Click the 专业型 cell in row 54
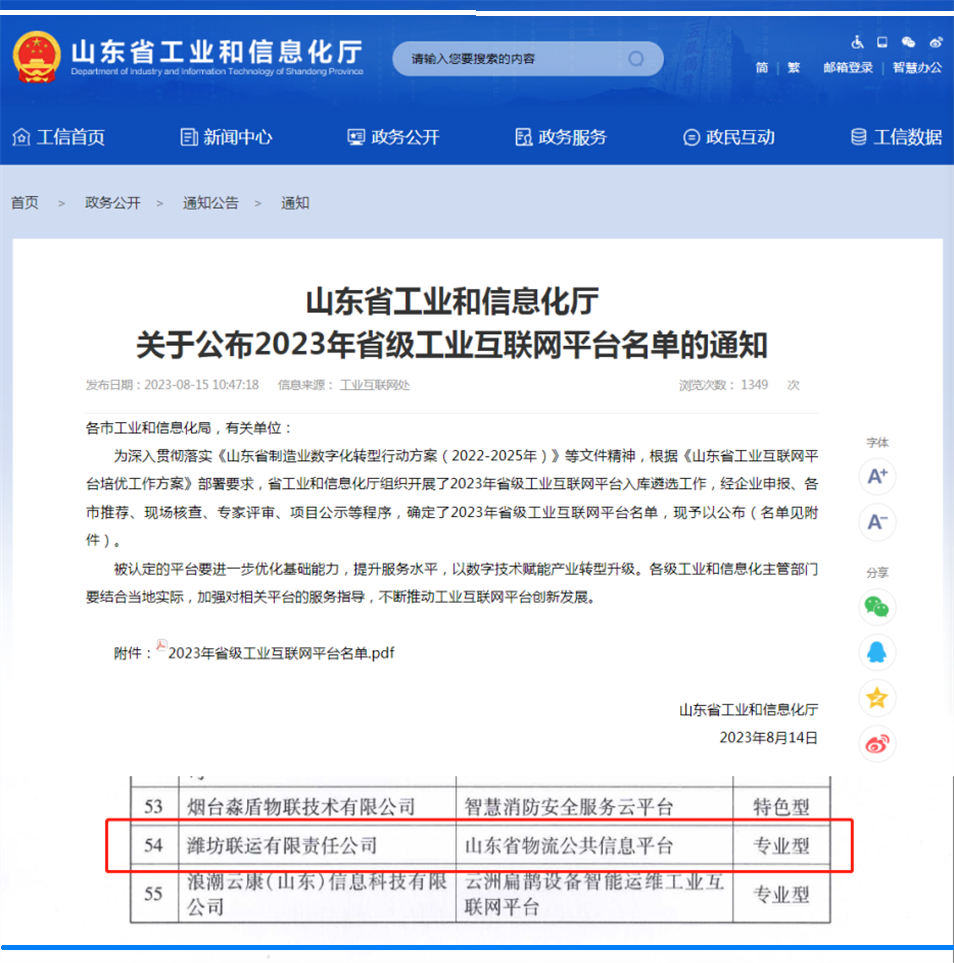 point(781,846)
